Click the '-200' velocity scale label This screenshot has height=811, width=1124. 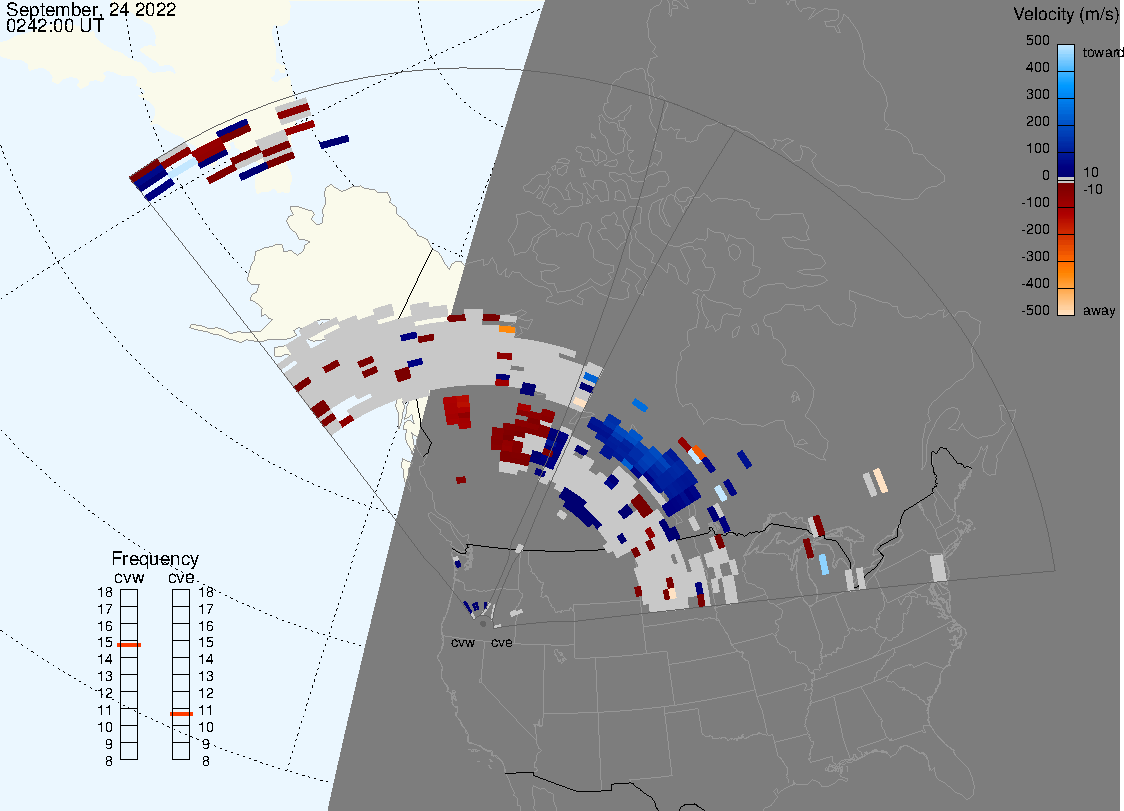coord(1035,229)
